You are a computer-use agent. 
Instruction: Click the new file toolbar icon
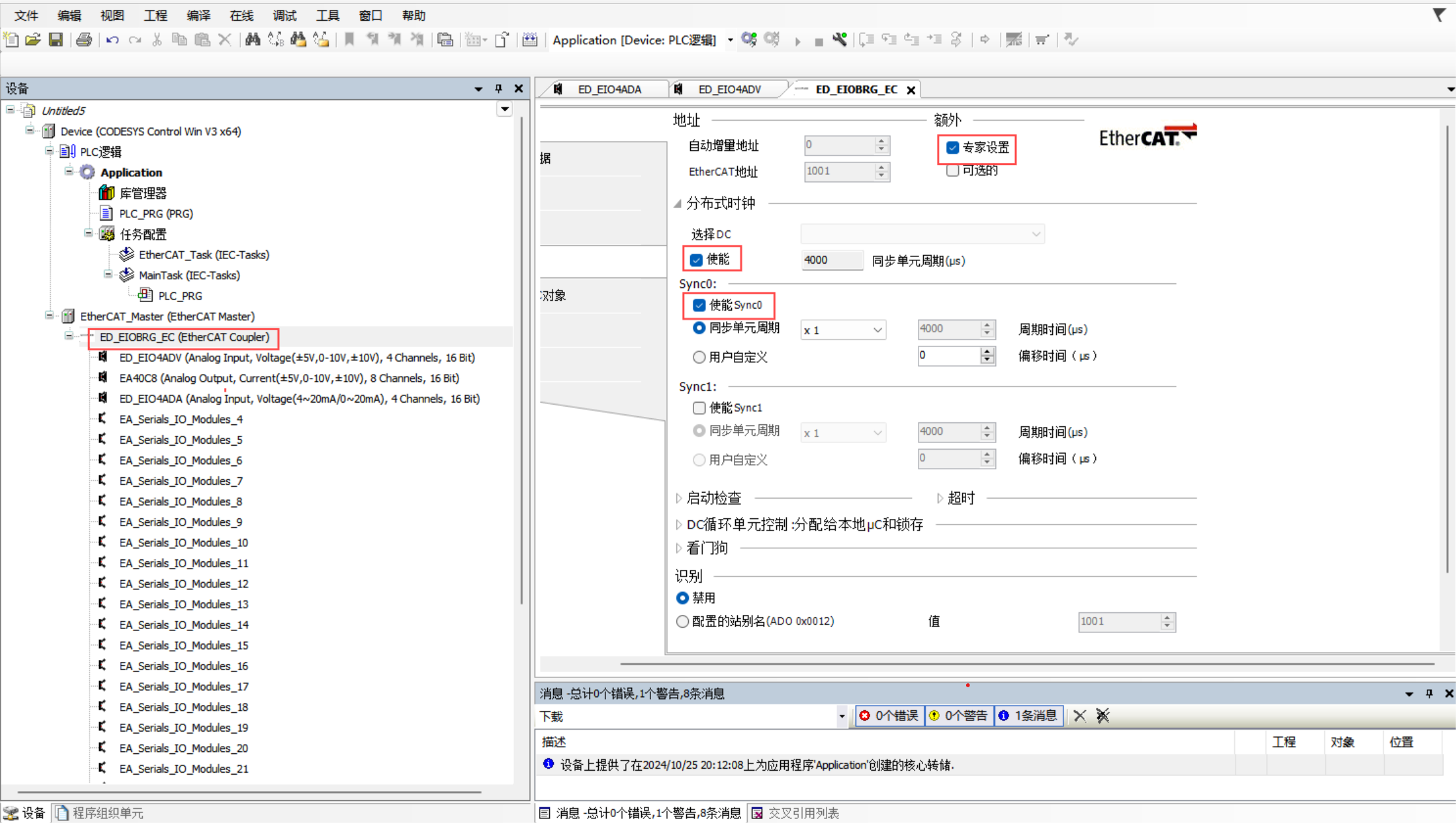point(12,40)
